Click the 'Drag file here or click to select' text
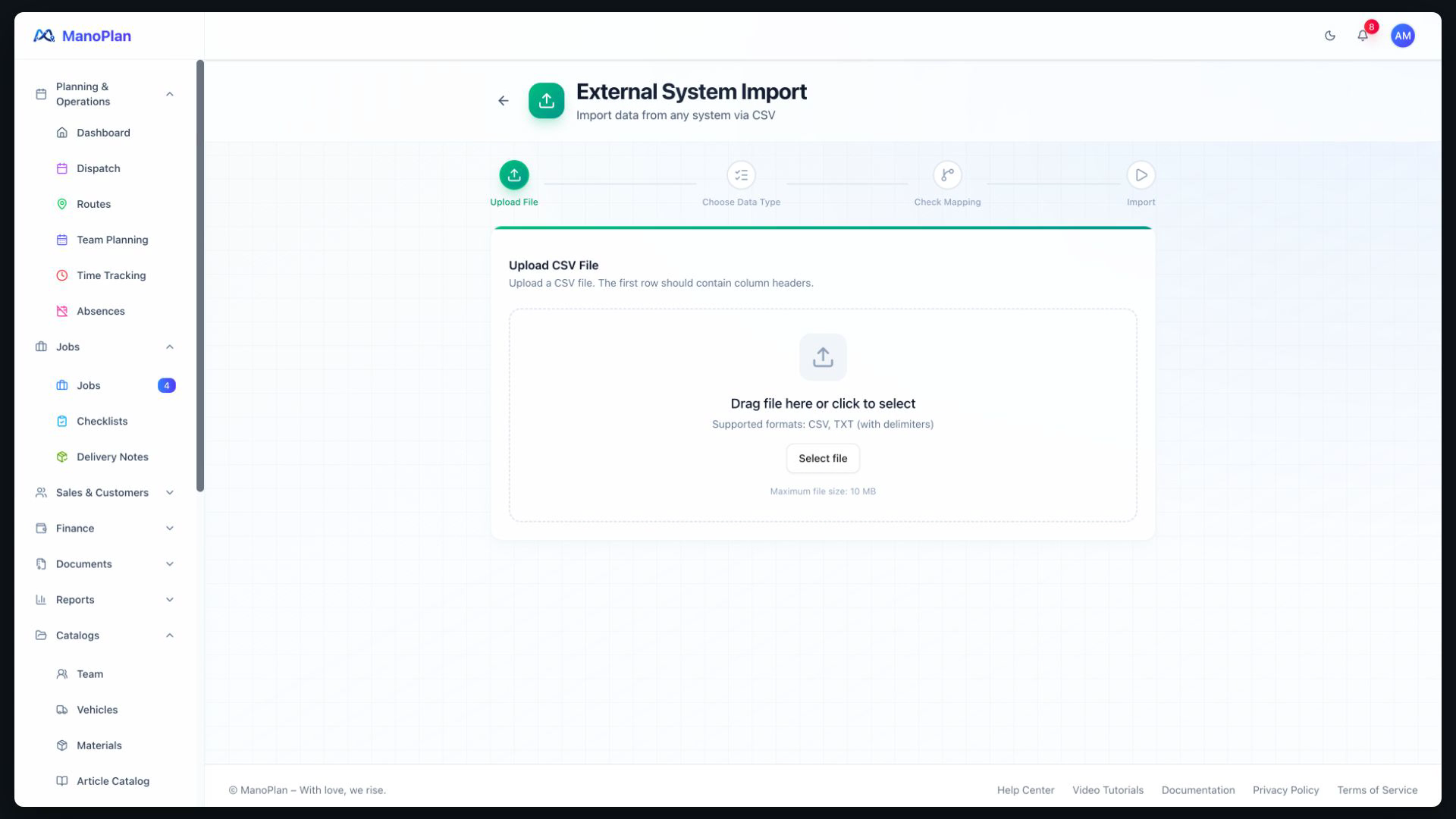 point(823,403)
